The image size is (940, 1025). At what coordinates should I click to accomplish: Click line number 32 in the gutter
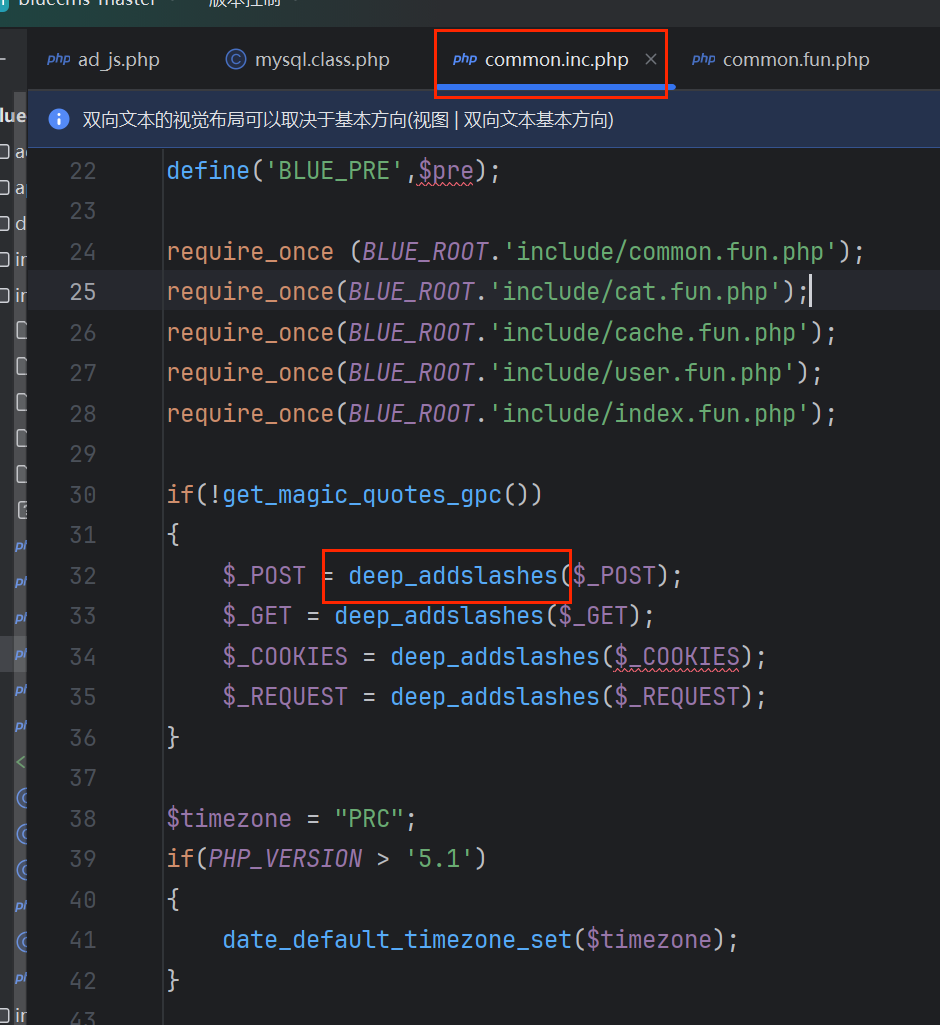(83, 576)
